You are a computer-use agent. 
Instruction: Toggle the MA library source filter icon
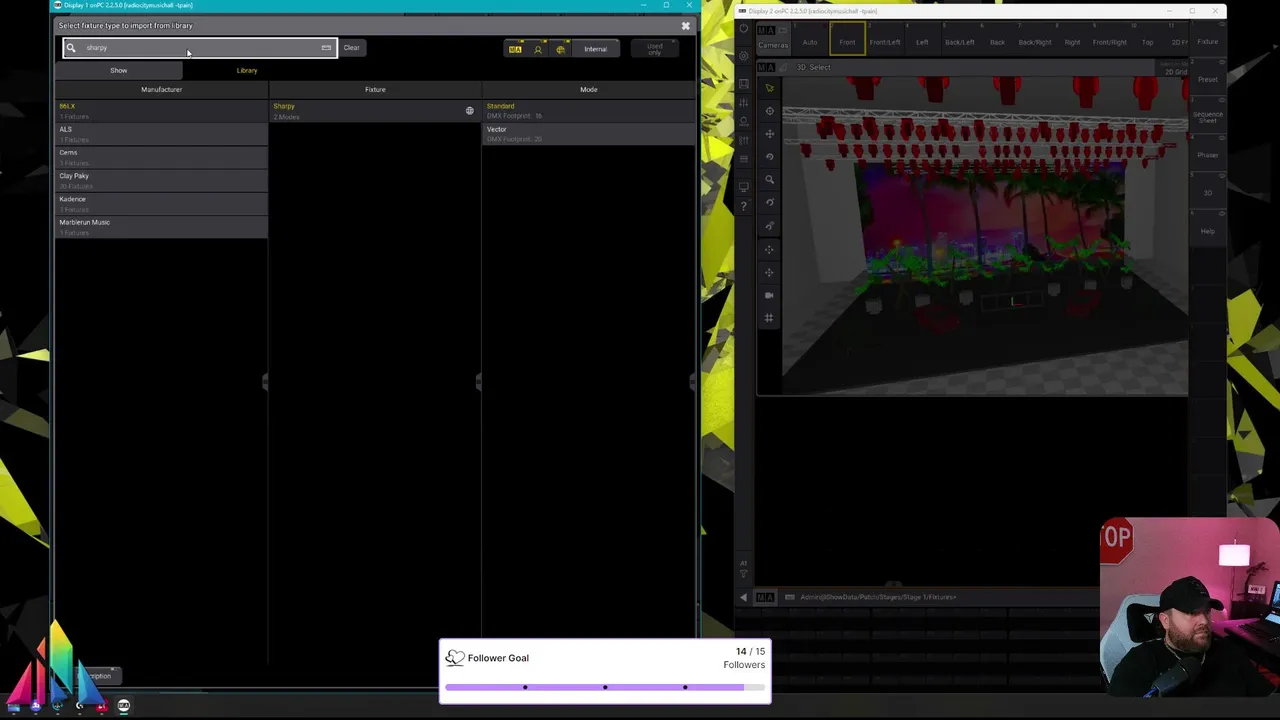[515, 49]
